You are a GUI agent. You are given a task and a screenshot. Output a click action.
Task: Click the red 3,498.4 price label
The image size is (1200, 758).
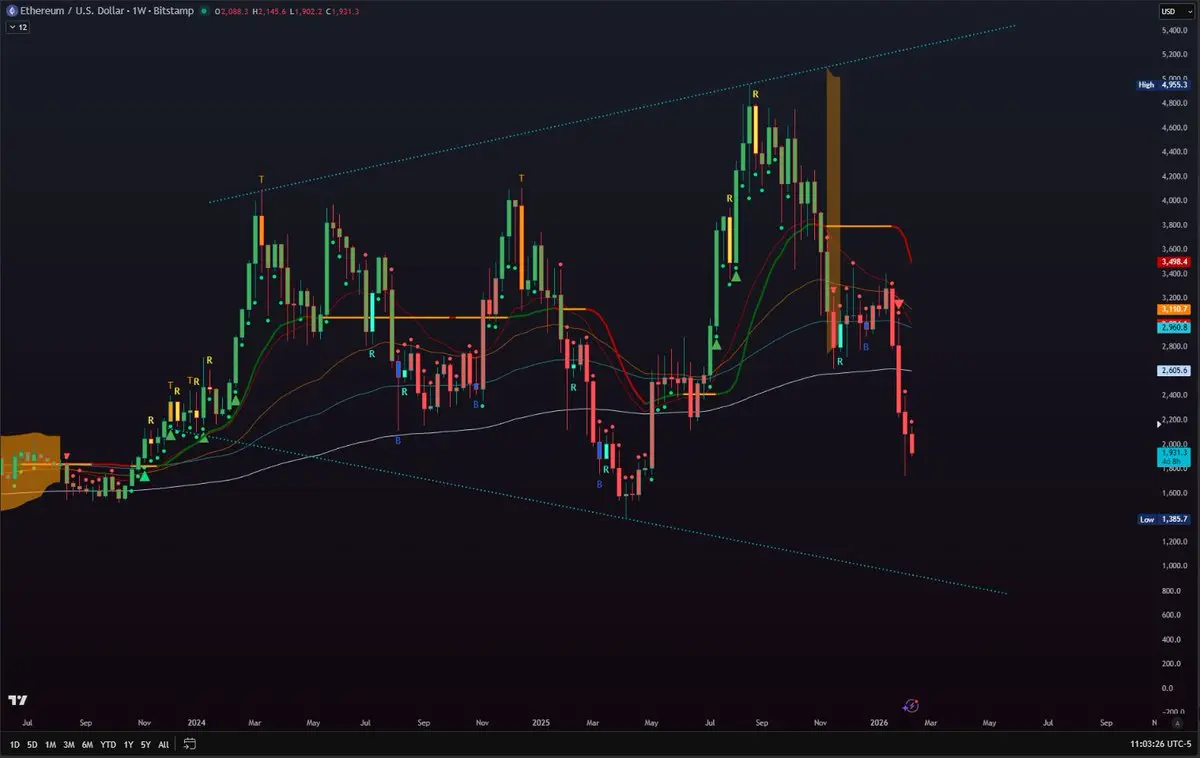click(x=1174, y=262)
